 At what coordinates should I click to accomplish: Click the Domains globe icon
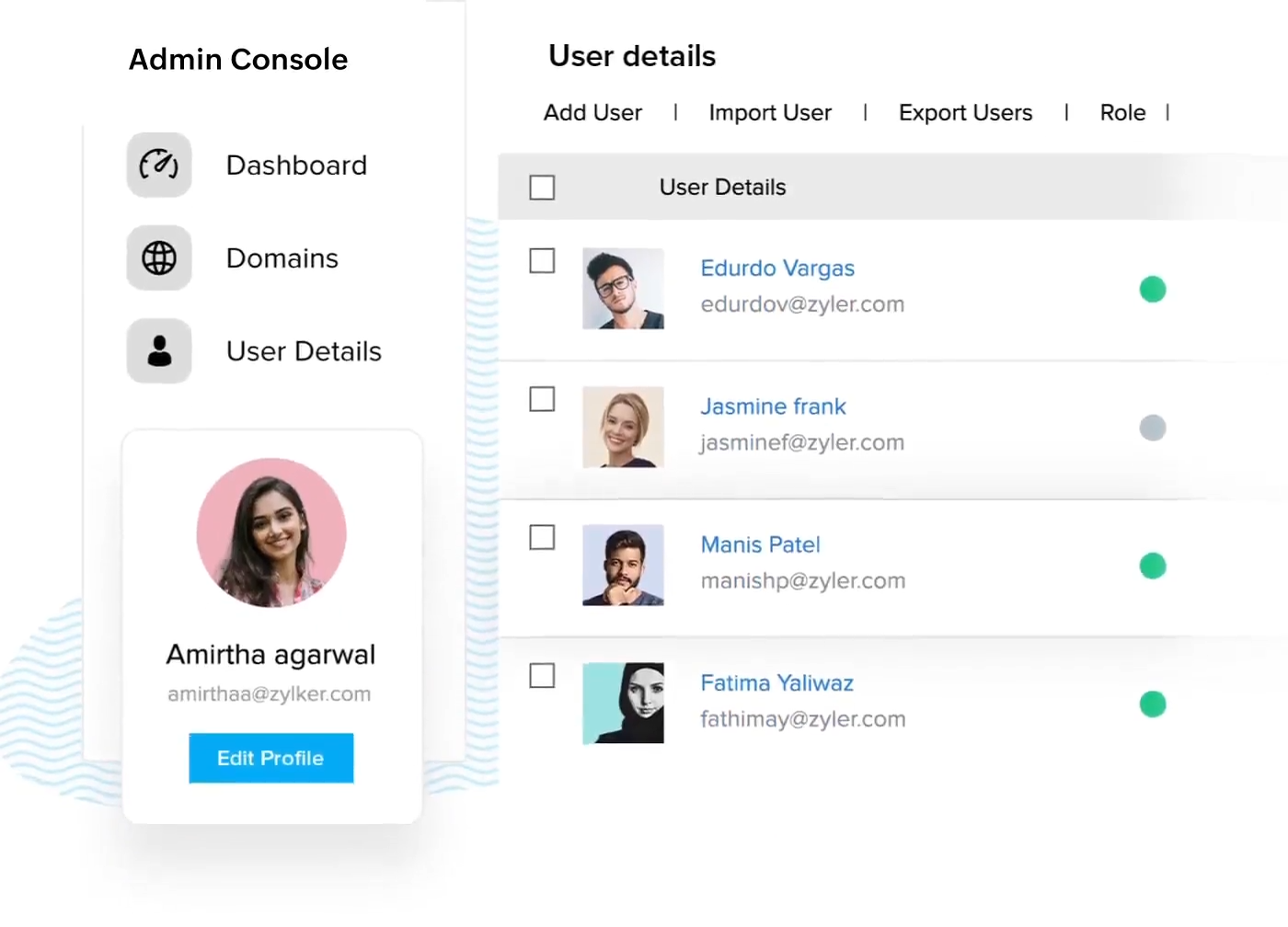coord(159,258)
